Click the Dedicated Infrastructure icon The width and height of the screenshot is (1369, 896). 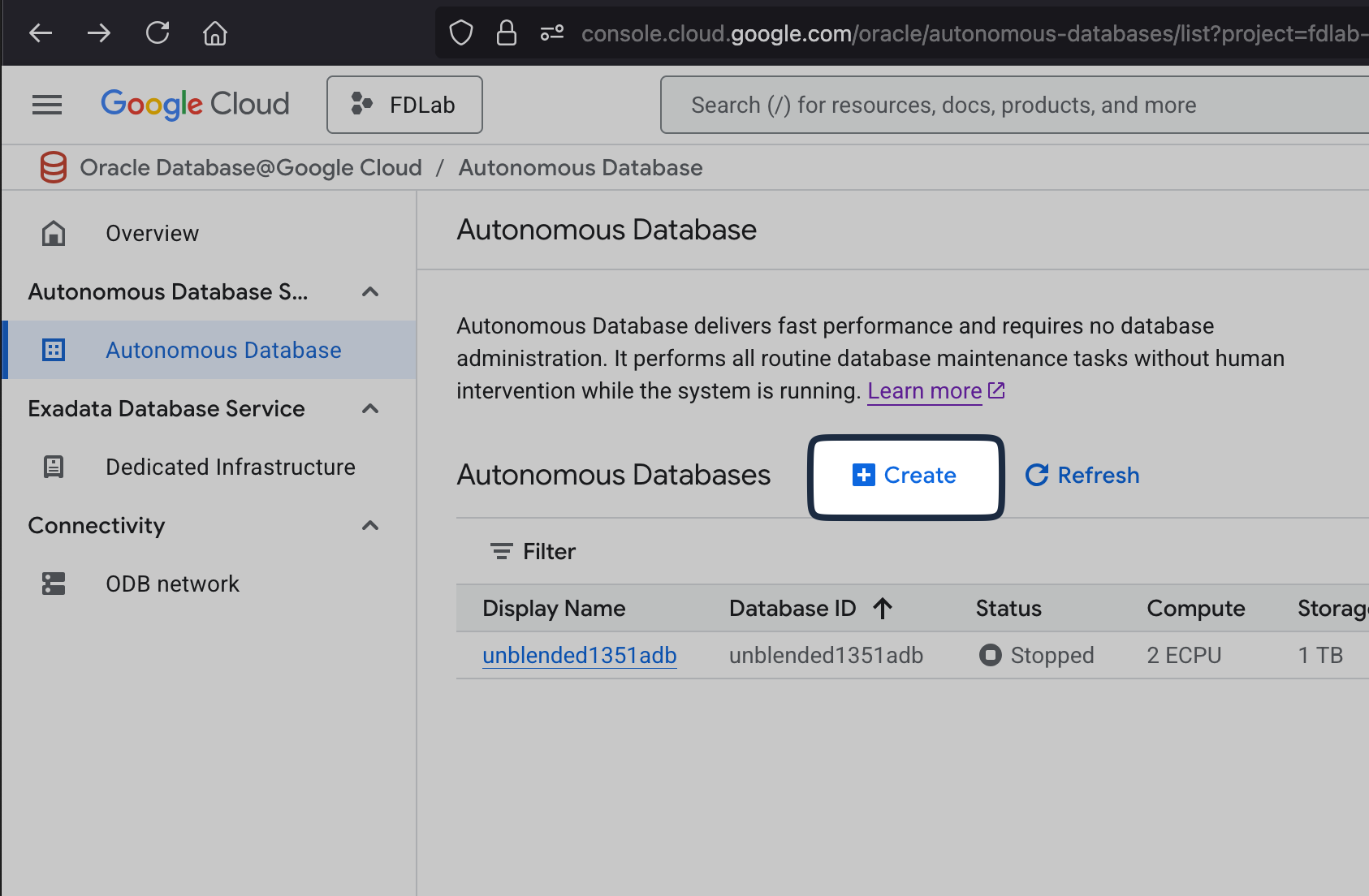coord(54,467)
